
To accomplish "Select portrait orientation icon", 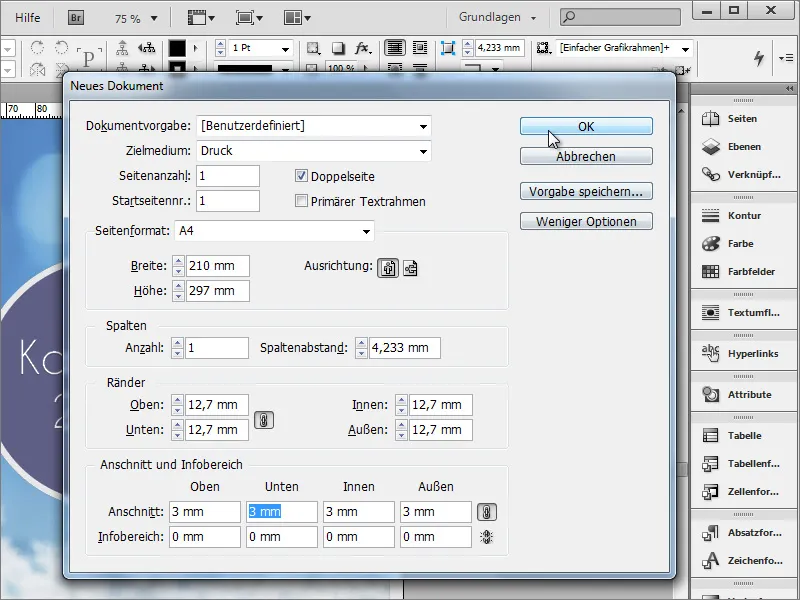I will pos(388,267).
